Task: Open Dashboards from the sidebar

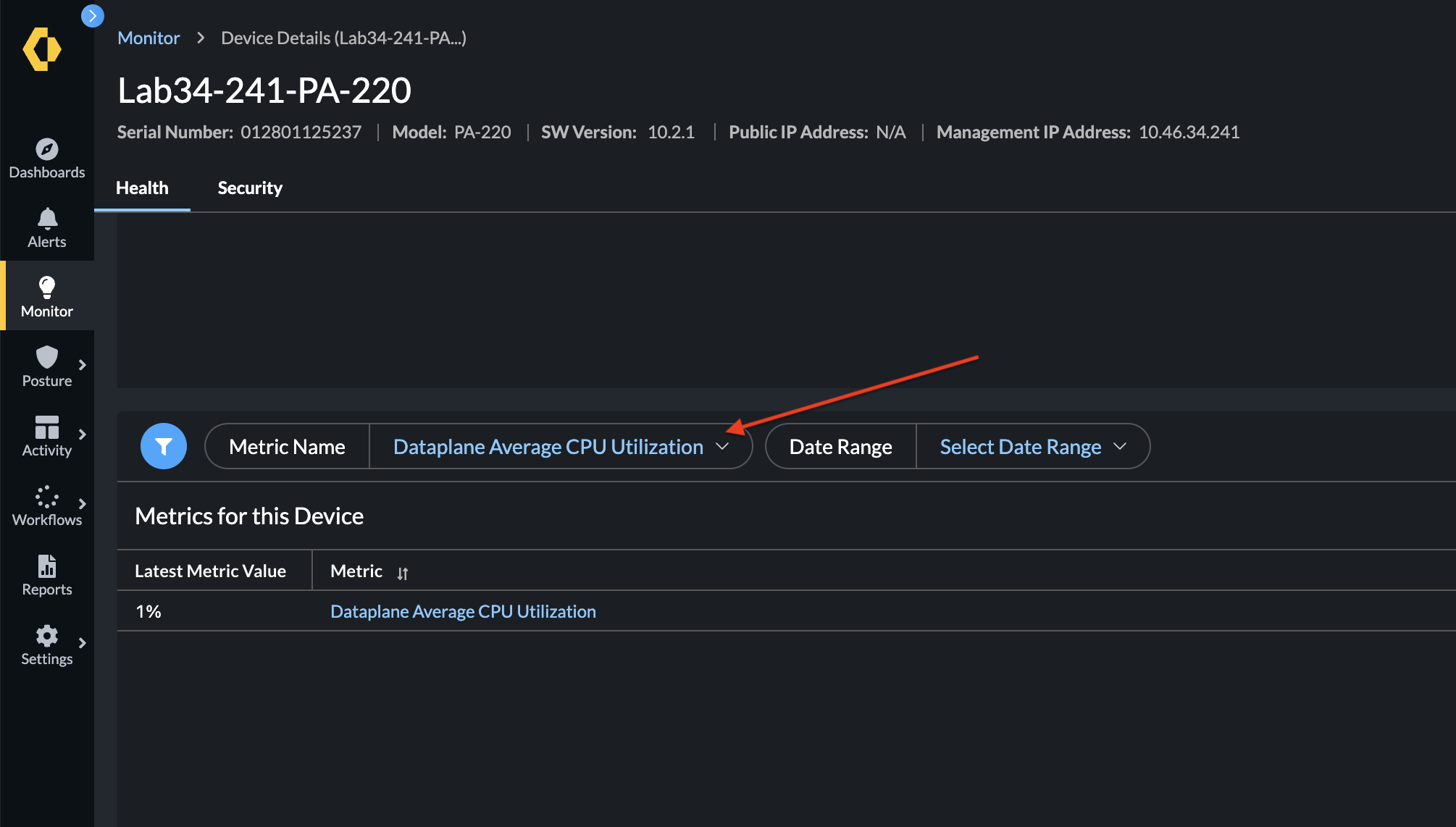Action: click(x=47, y=158)
